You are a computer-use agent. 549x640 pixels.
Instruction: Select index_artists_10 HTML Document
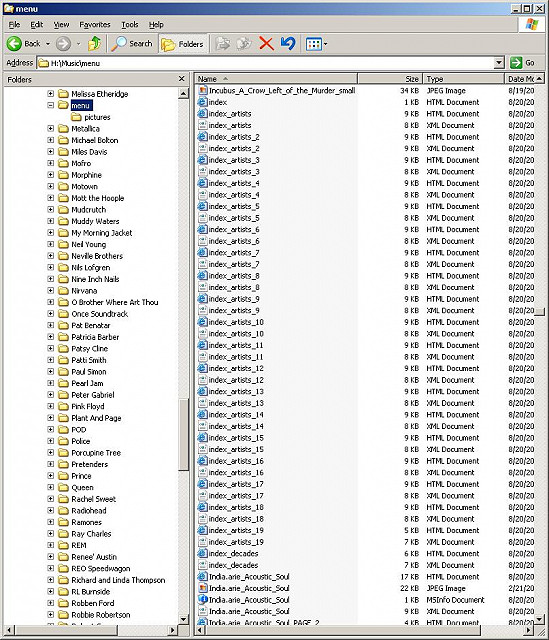click(236, 322)
